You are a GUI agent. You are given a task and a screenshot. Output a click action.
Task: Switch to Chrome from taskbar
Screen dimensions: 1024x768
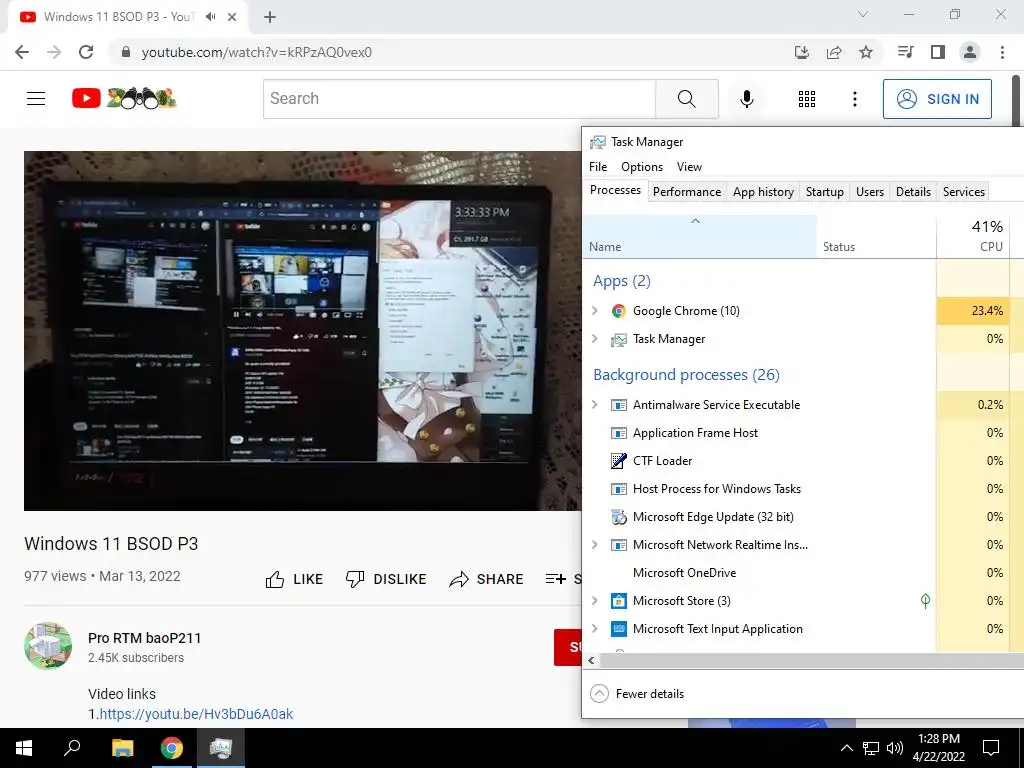tap(172, 748)
